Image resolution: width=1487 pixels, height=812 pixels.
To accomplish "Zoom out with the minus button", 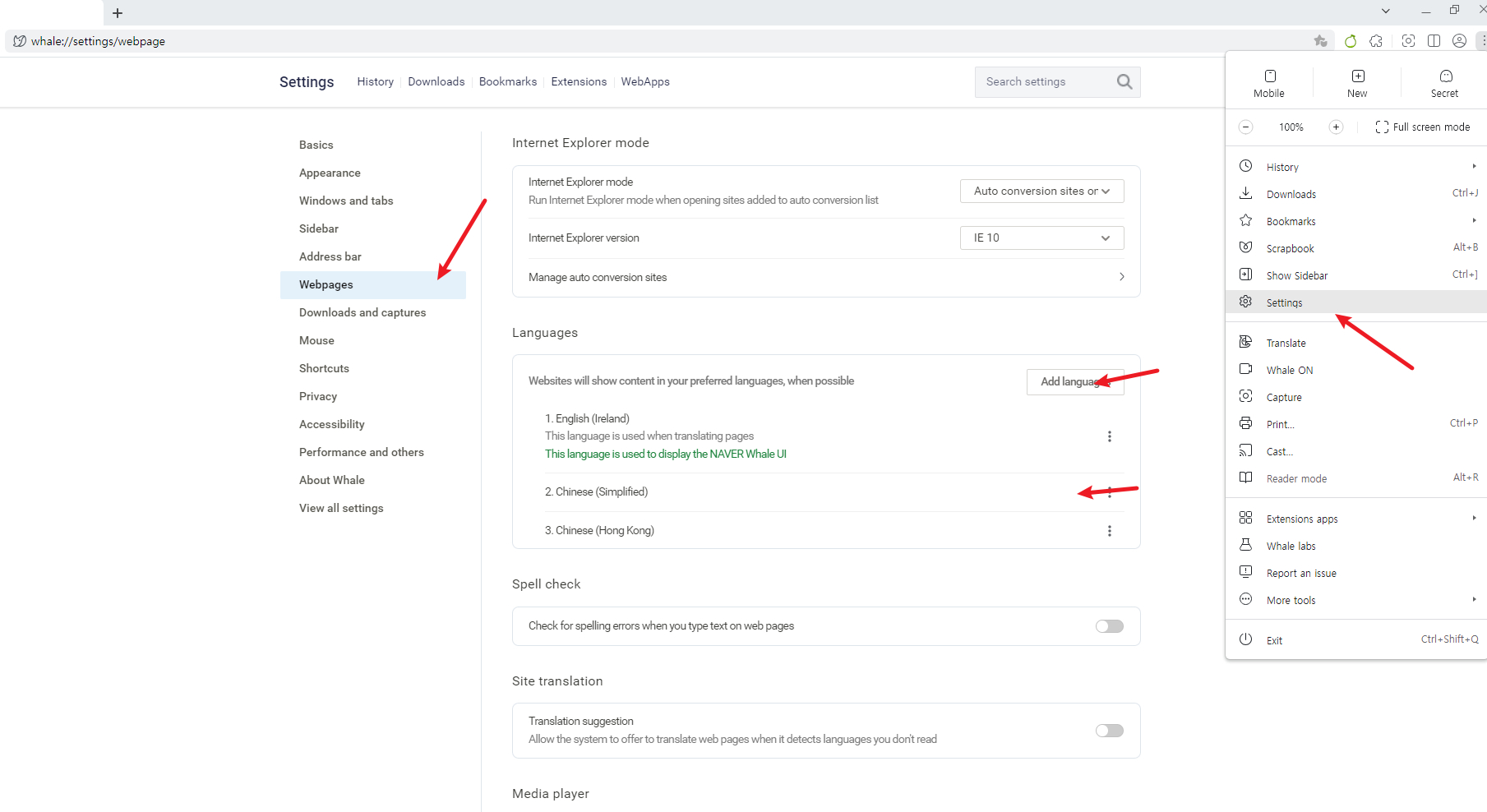I will click(x=1246, y=127).
